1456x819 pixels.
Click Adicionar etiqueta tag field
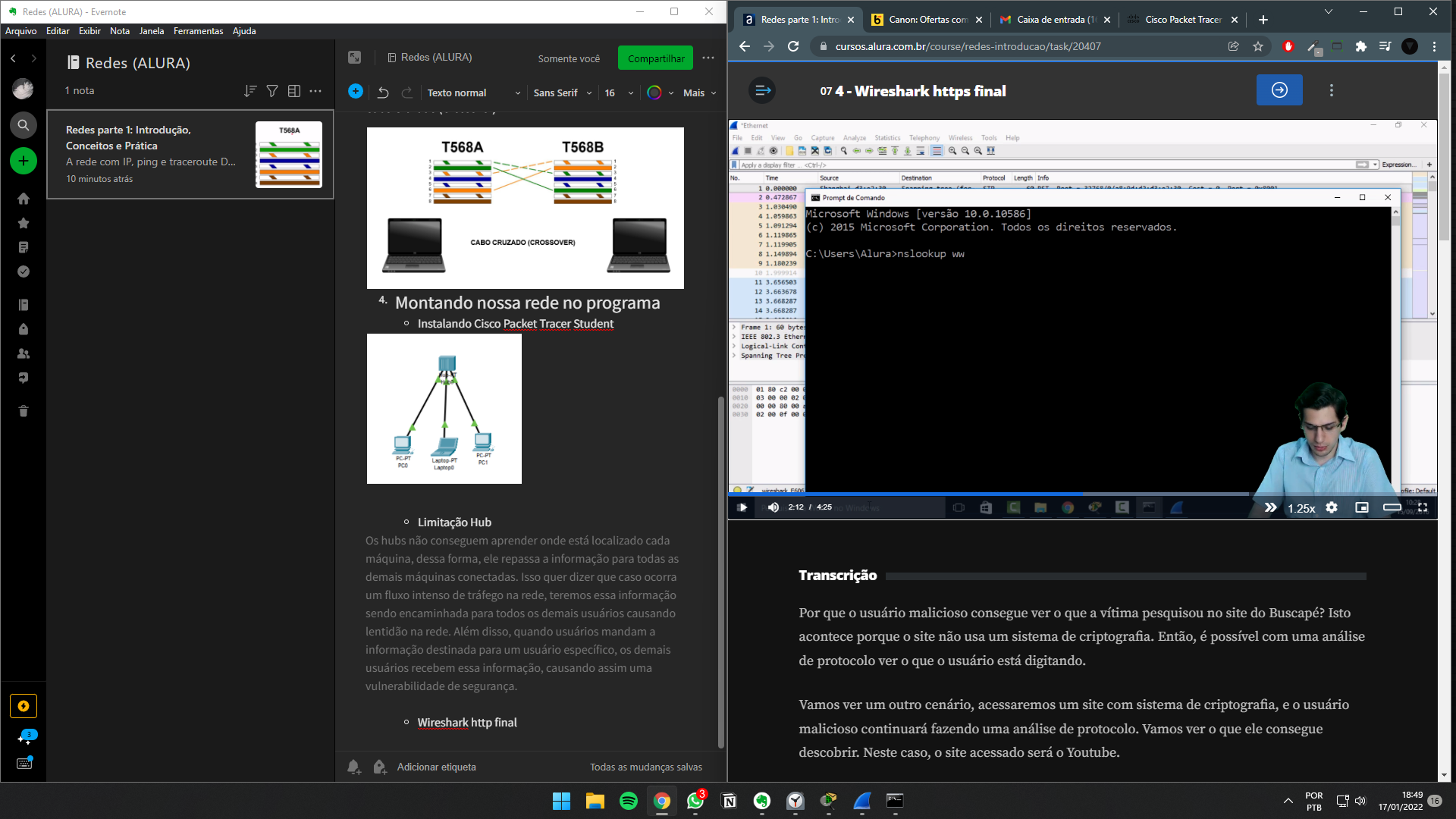(x=436, y=767)
